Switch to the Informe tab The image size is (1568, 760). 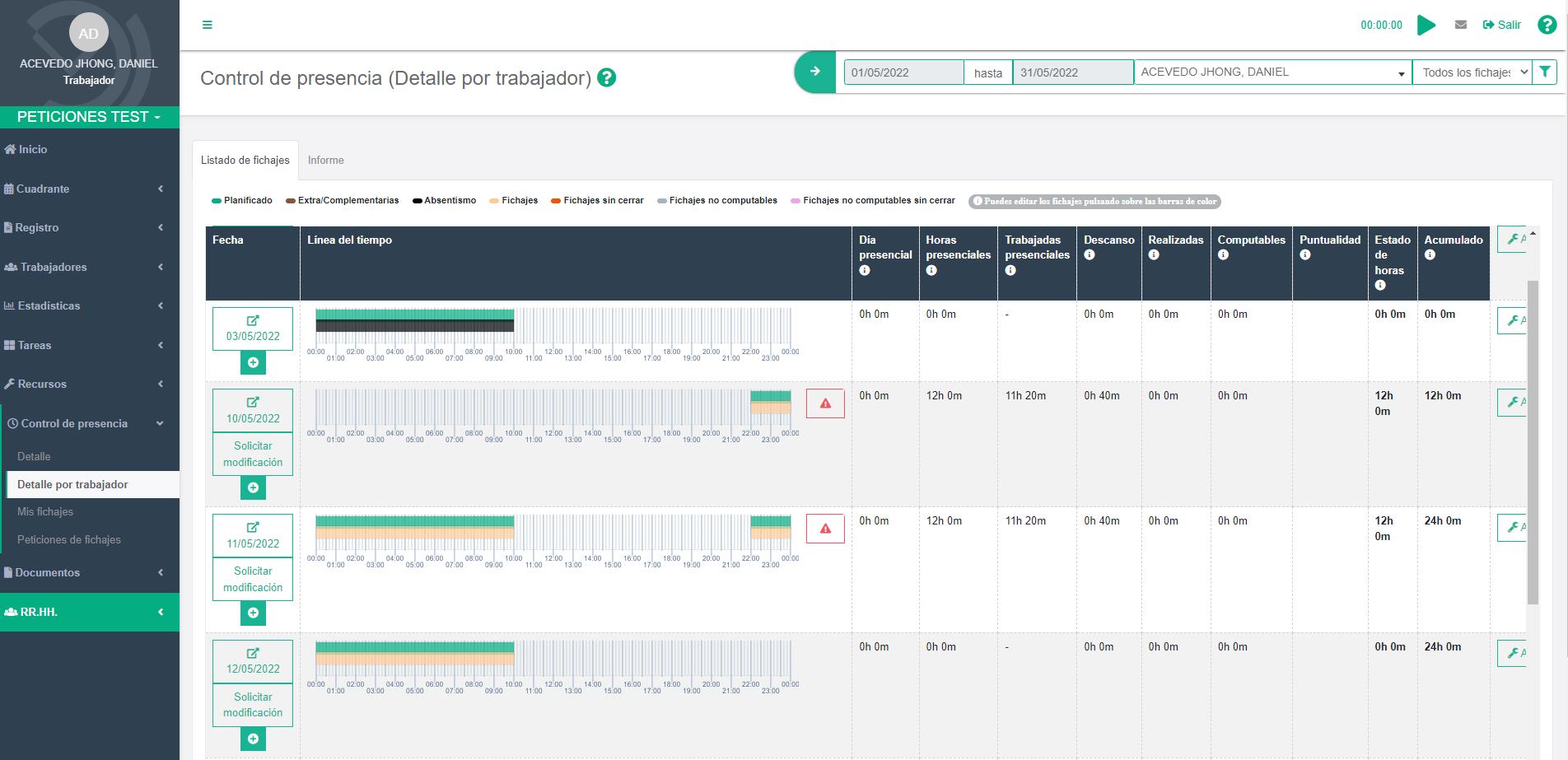pos(326,160)
